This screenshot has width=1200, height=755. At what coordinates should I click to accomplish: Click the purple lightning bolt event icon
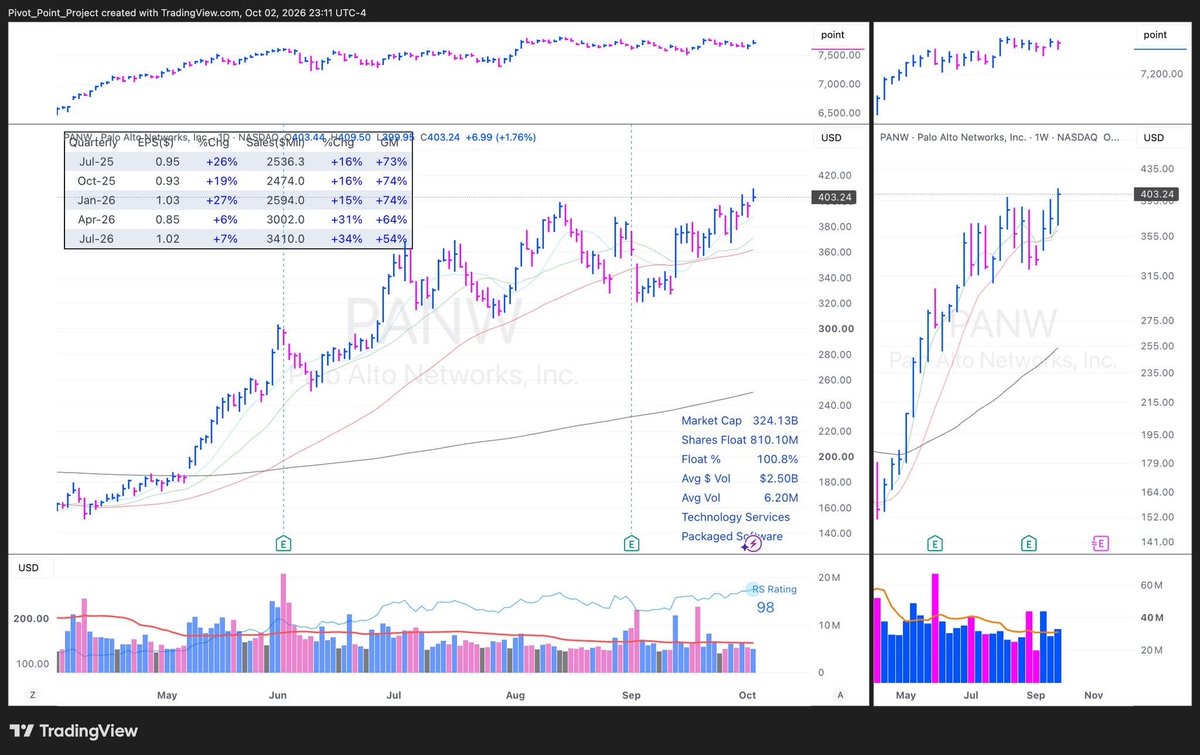(752, 543)
